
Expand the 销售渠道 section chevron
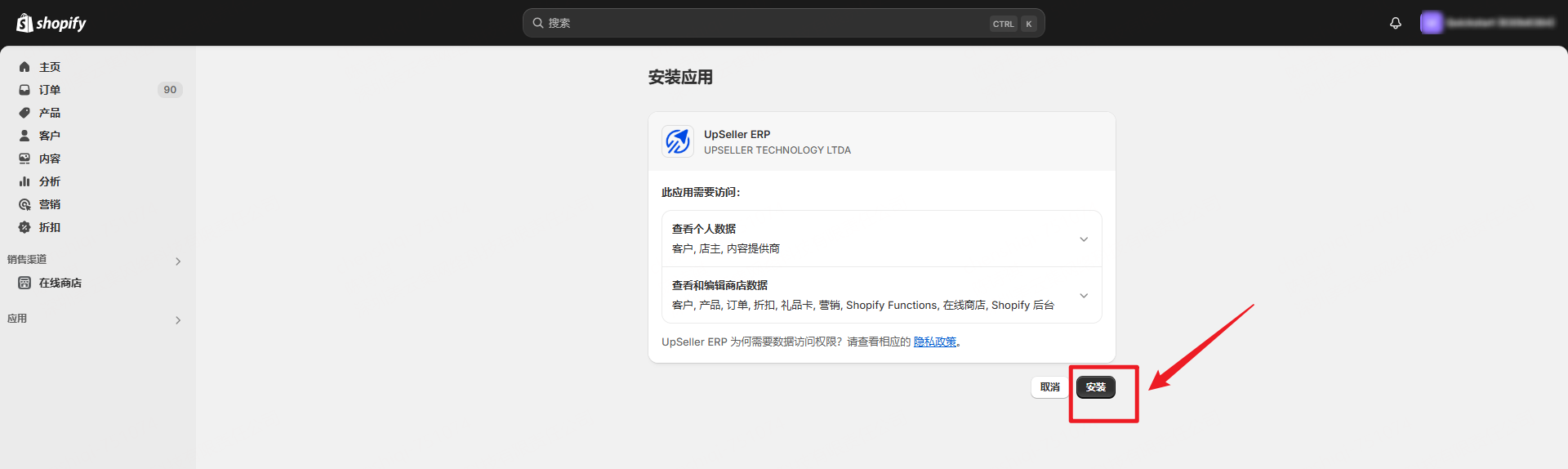(178, 261)
